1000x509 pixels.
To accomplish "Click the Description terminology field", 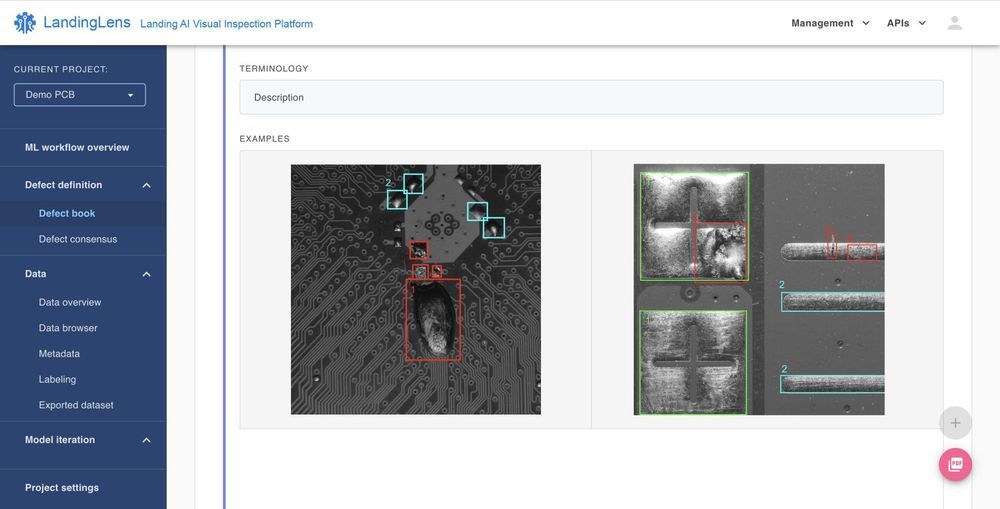I will (x=591, y=97).
